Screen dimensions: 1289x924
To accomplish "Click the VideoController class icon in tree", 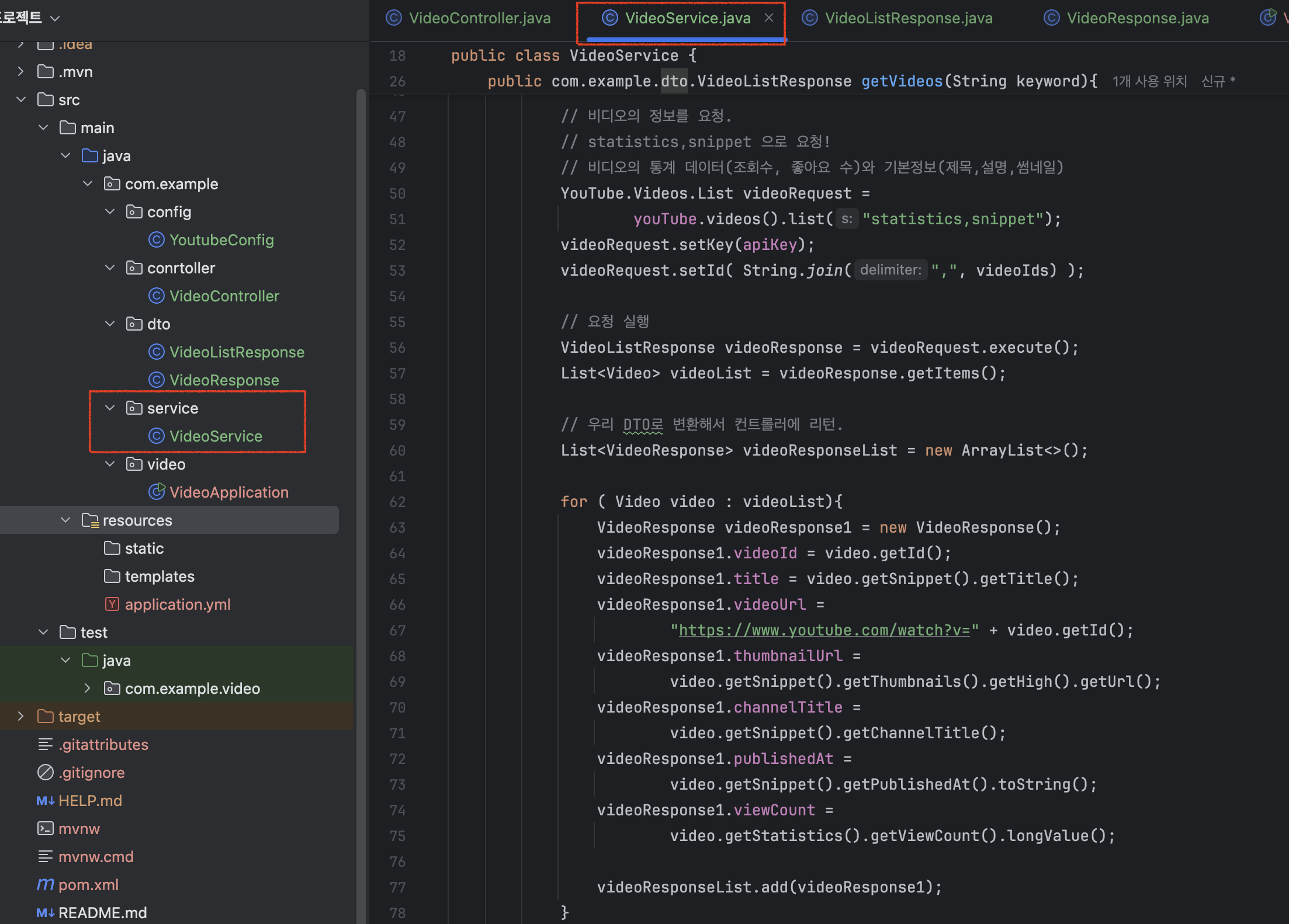I will tap(157, 296).
